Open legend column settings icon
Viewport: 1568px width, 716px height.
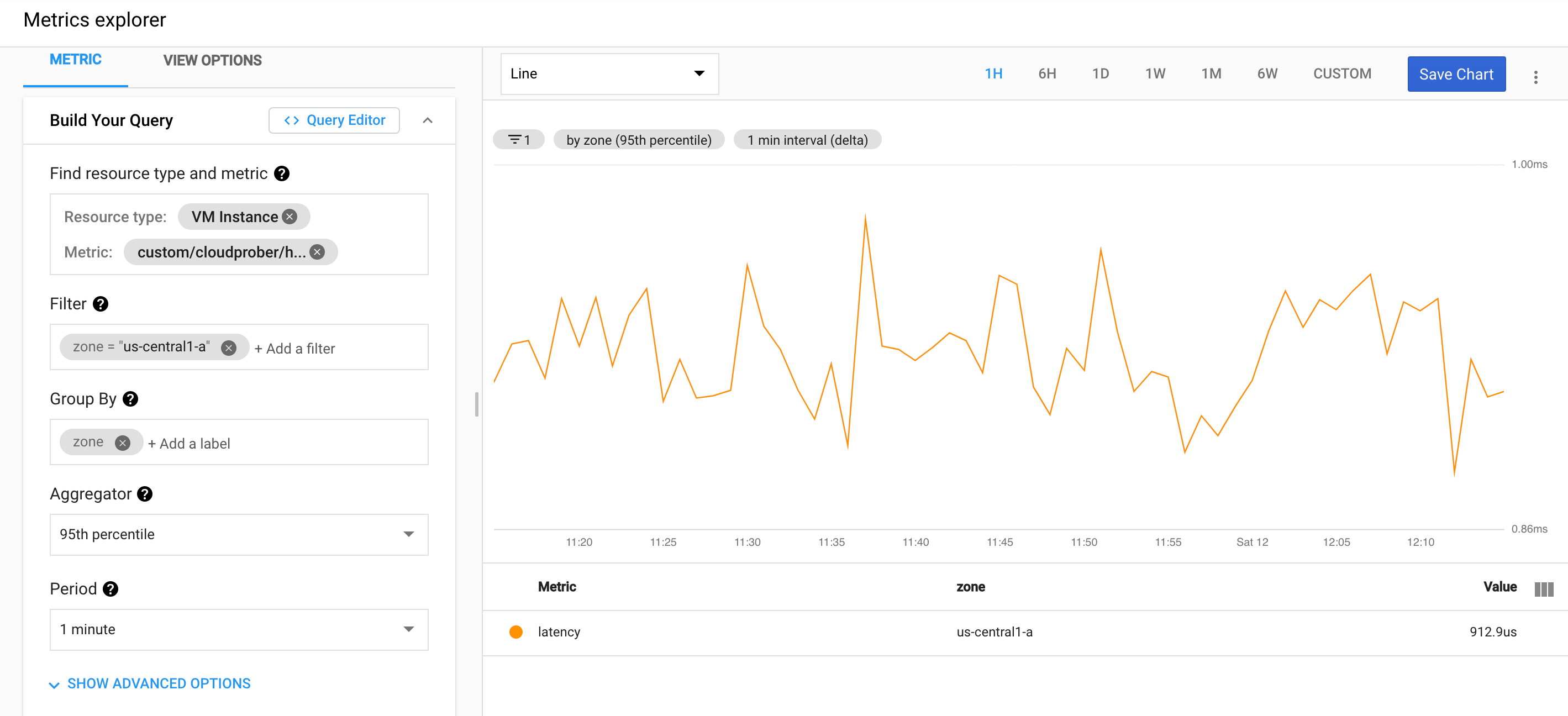[x=1543, y=589]
